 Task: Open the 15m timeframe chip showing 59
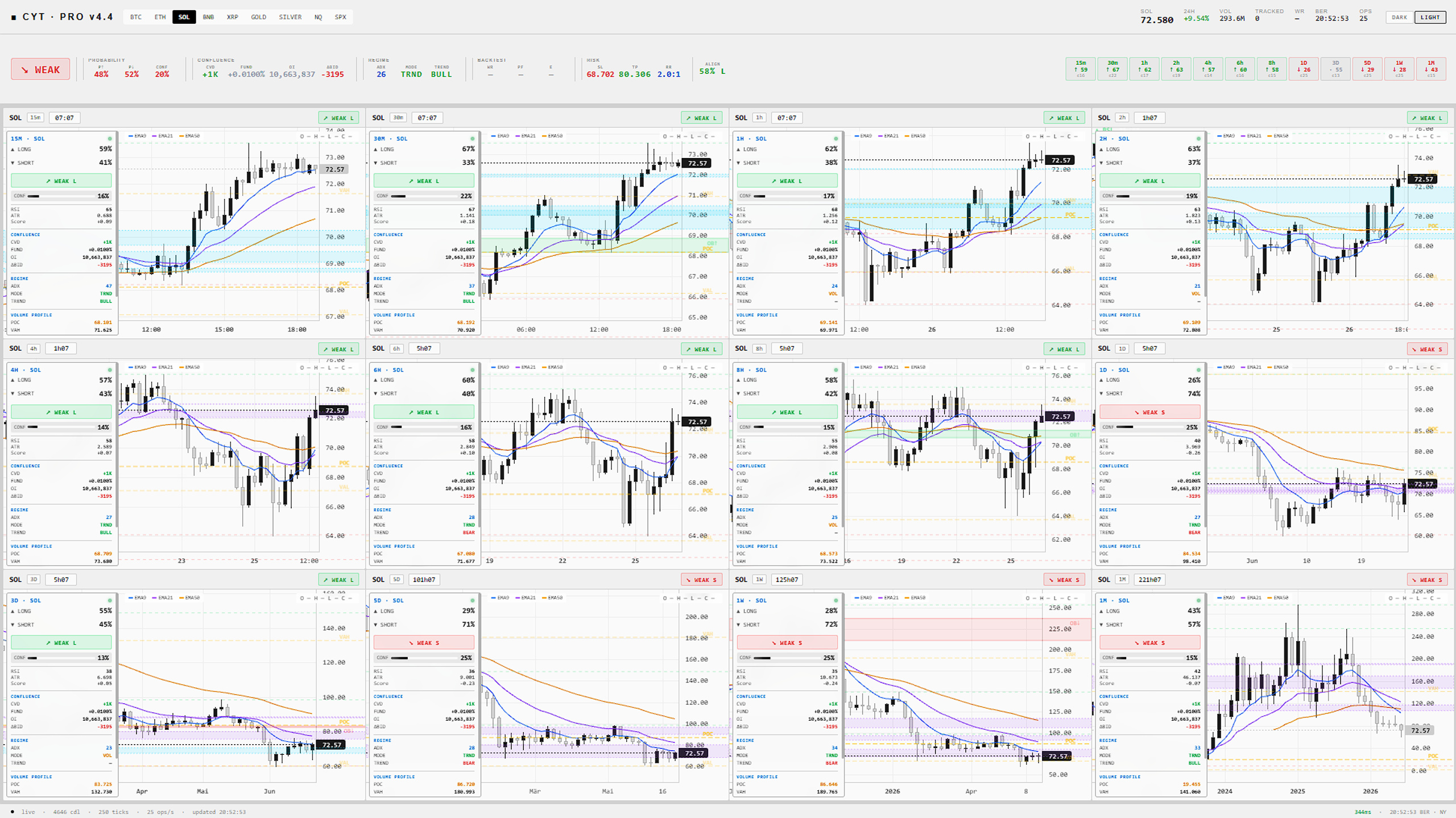(1080, 69)
